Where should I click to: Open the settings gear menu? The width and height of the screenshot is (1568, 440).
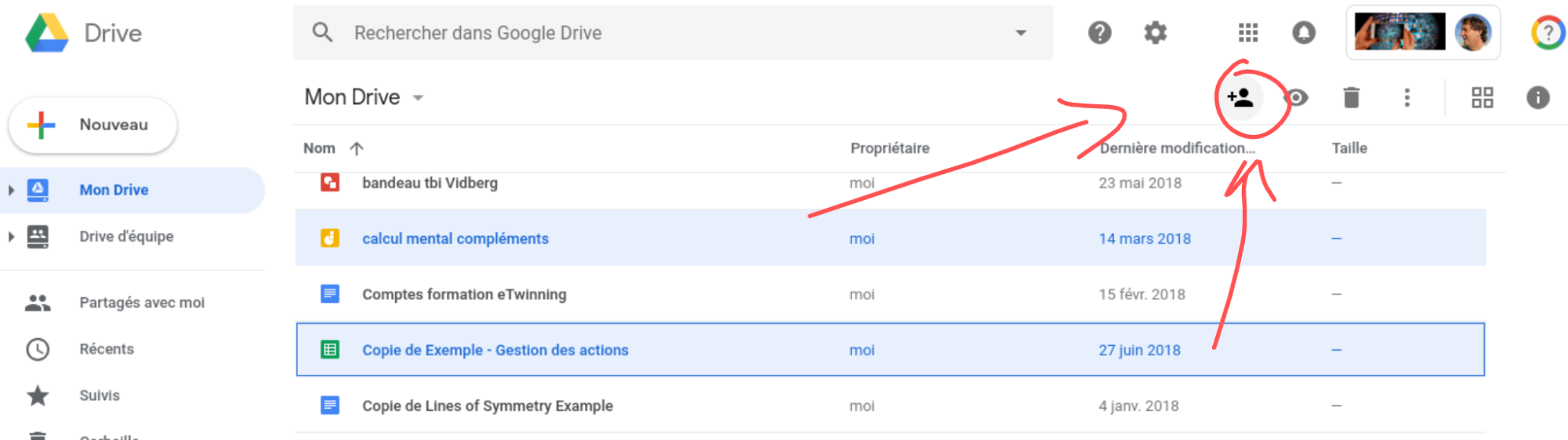pos(1155,33)
